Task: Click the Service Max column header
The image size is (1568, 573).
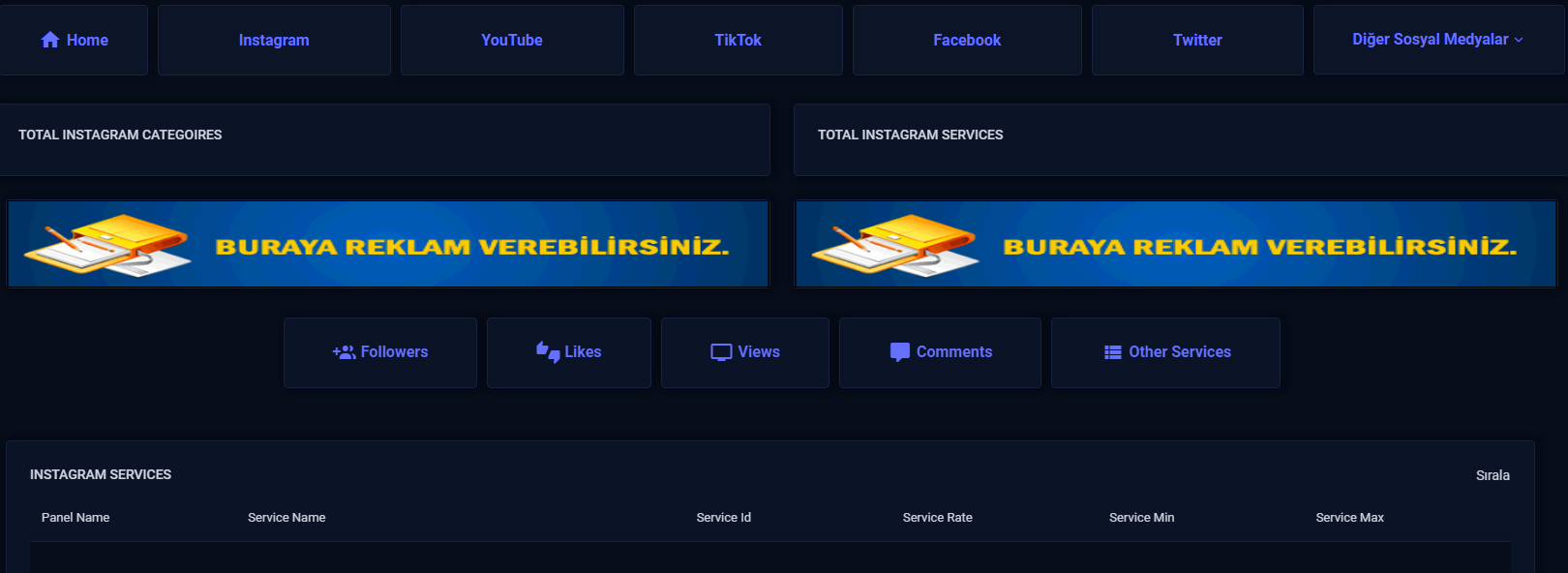Action: 1350,518
